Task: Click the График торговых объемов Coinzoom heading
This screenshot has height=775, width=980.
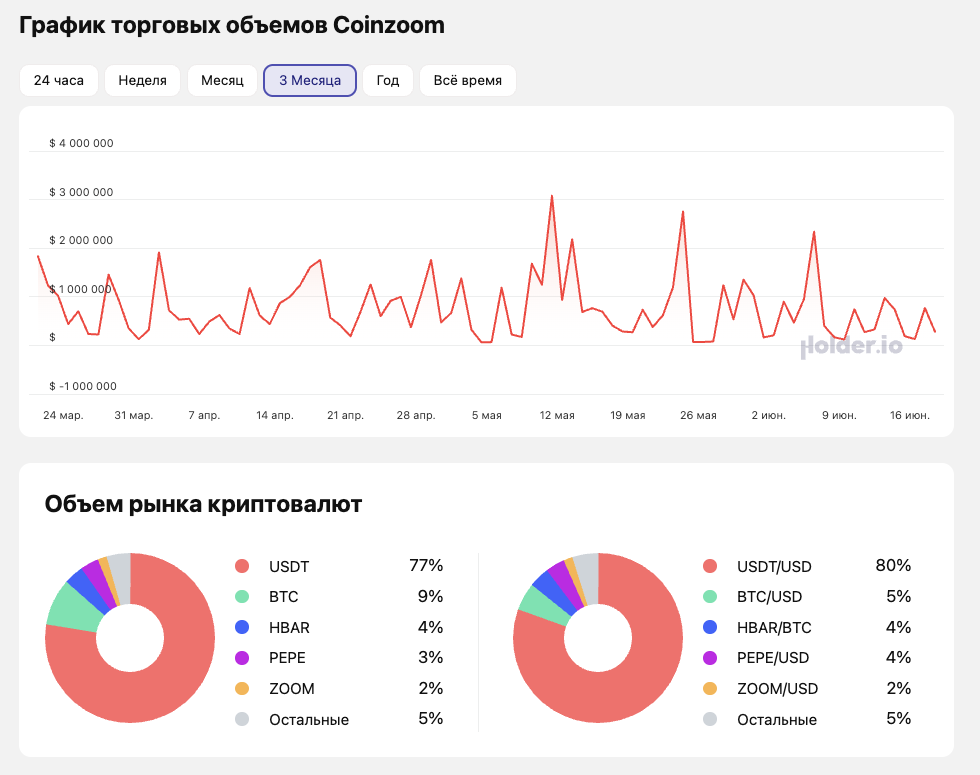Action: (x=232, y=26)
